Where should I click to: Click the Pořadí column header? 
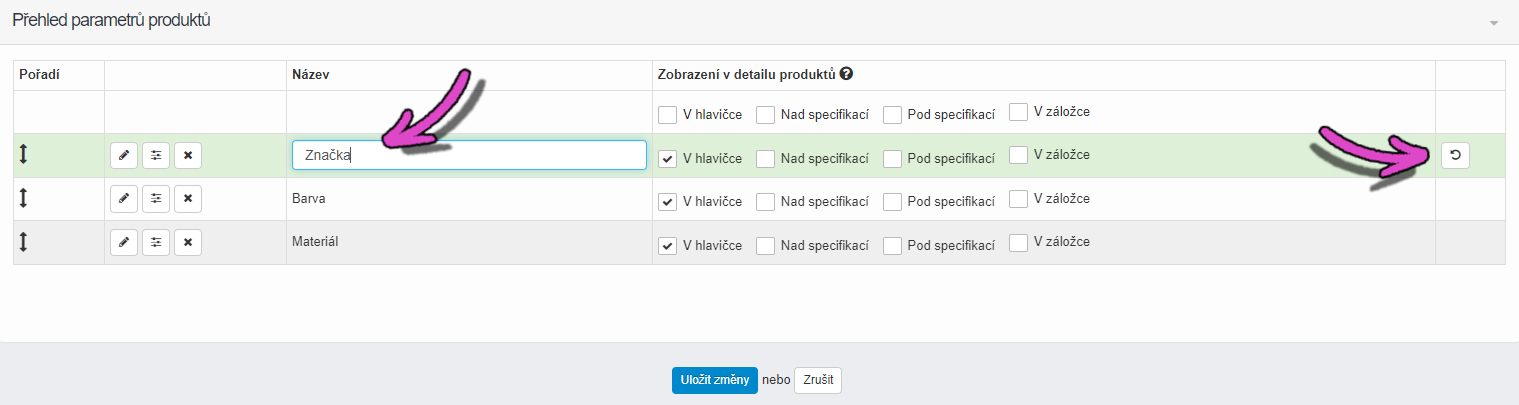click(41, 75)
